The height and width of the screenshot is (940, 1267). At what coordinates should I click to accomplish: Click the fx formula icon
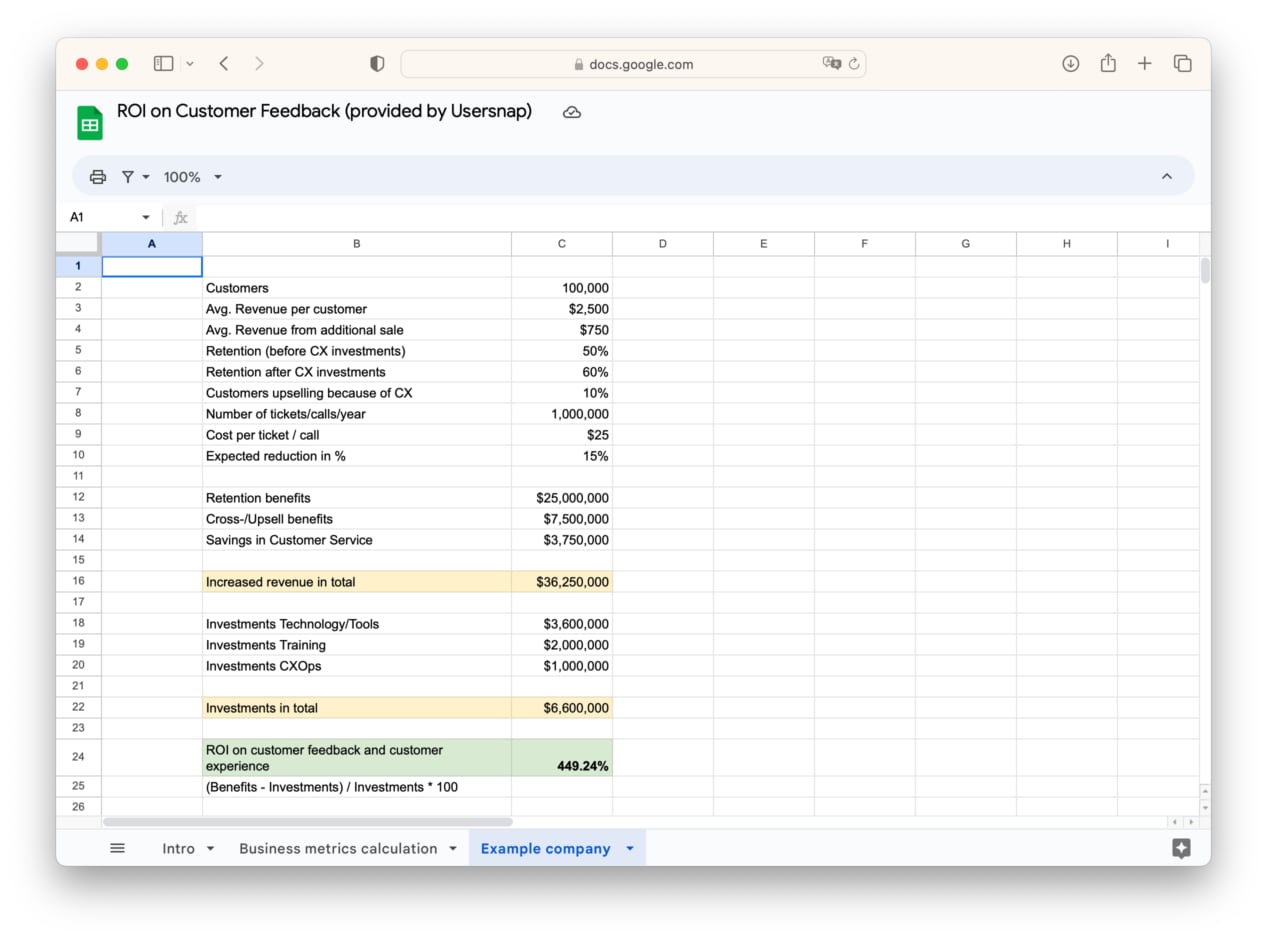click(179, 217)
